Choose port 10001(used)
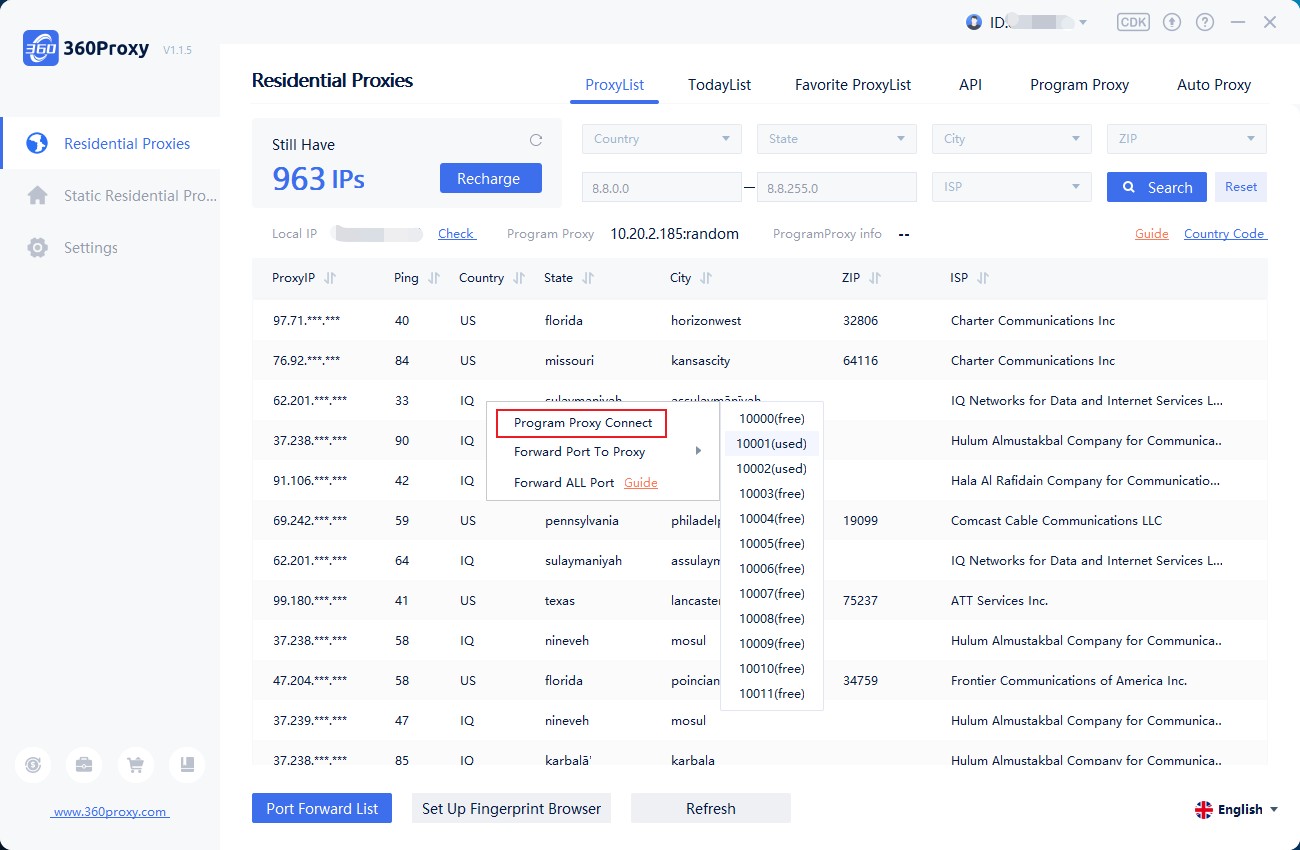This screenshot has width=1300, height=850. pyautogui.click(x=772, y=443)
